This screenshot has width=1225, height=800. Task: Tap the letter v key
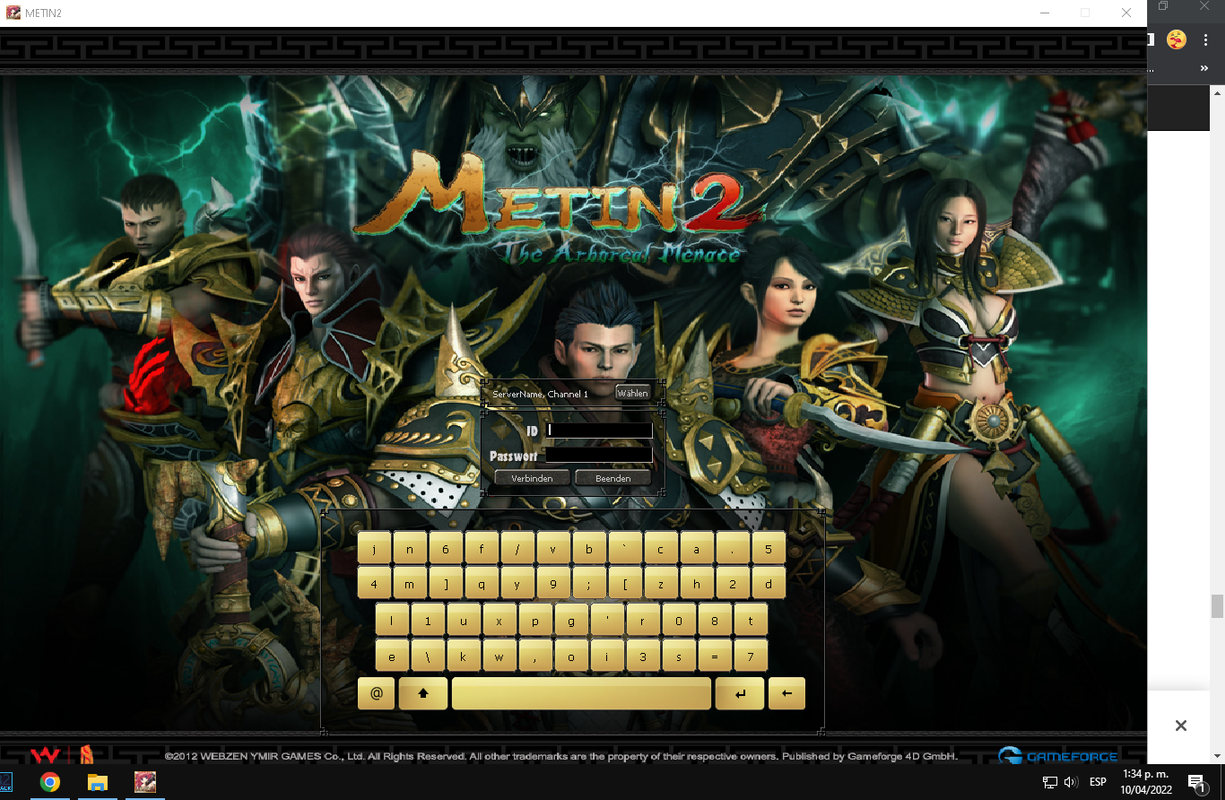click(x=553, y=549)
